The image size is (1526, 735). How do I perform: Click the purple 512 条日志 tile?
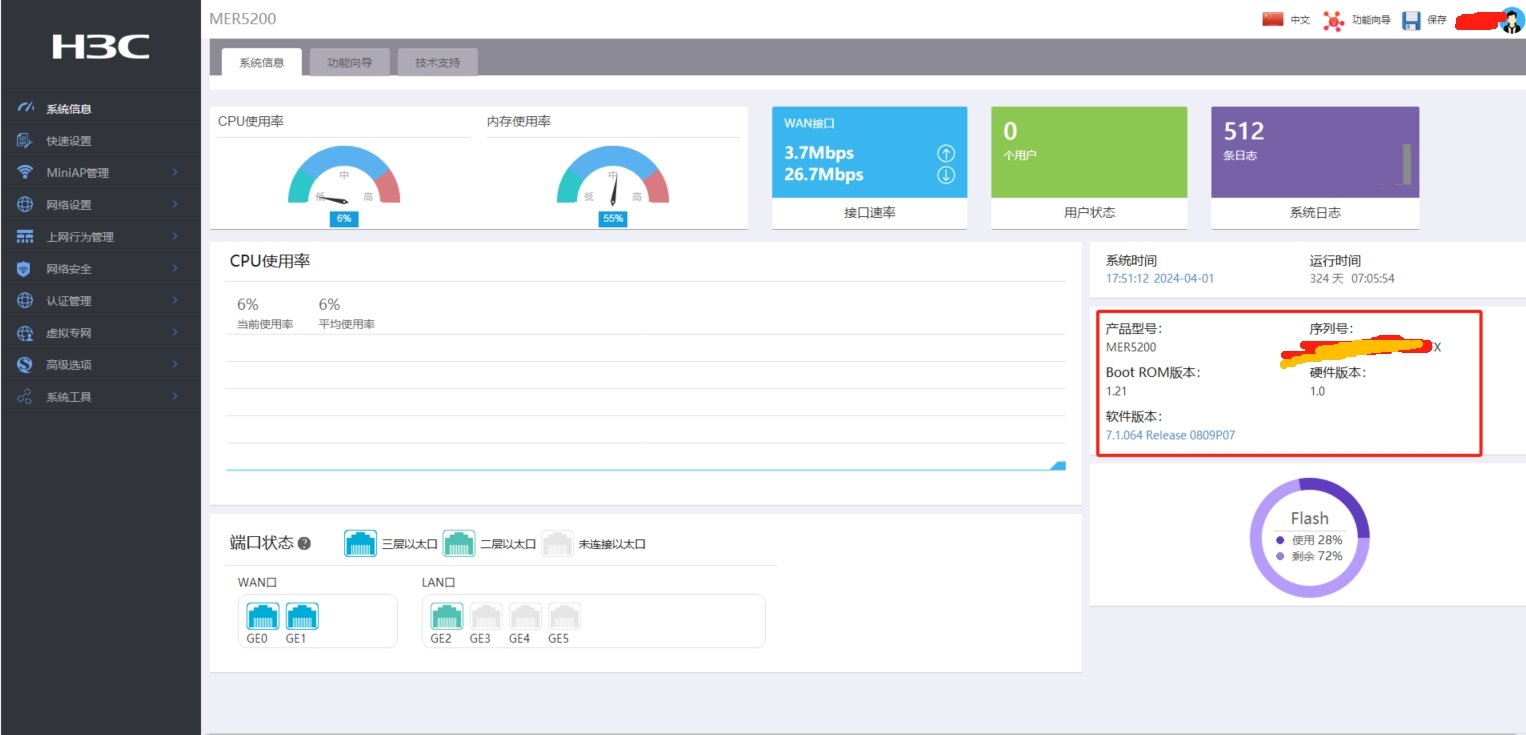[x=1315, y=152]
